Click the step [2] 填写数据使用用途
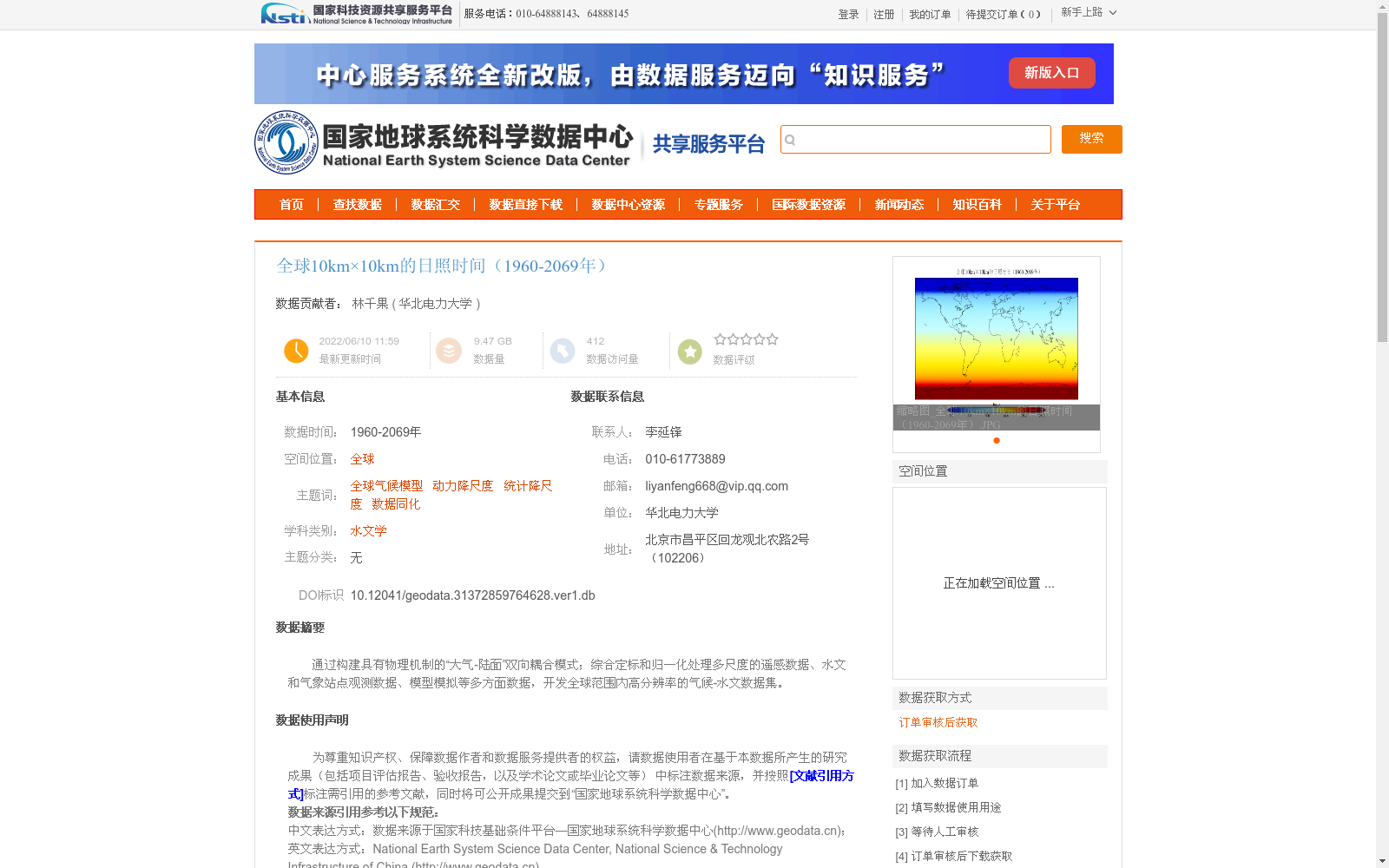Screen dimensions: 1389x868 pos(948,808)
